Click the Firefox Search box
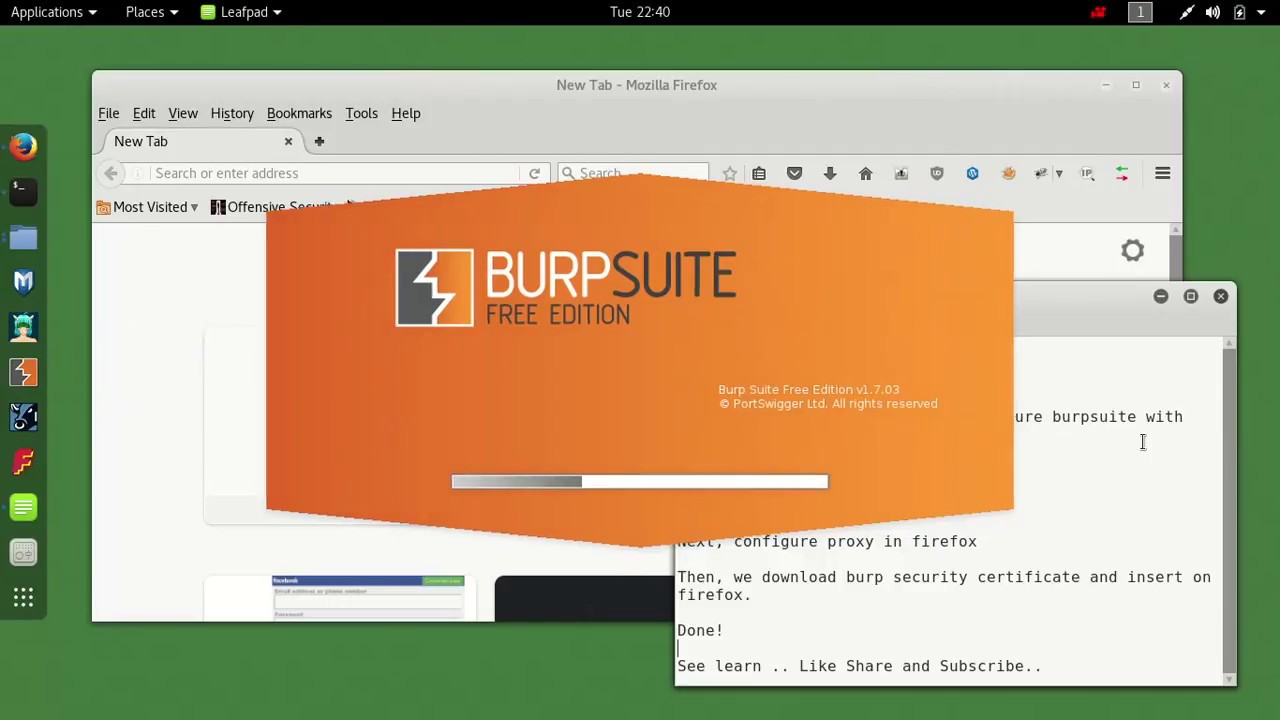 coord(633,173)
